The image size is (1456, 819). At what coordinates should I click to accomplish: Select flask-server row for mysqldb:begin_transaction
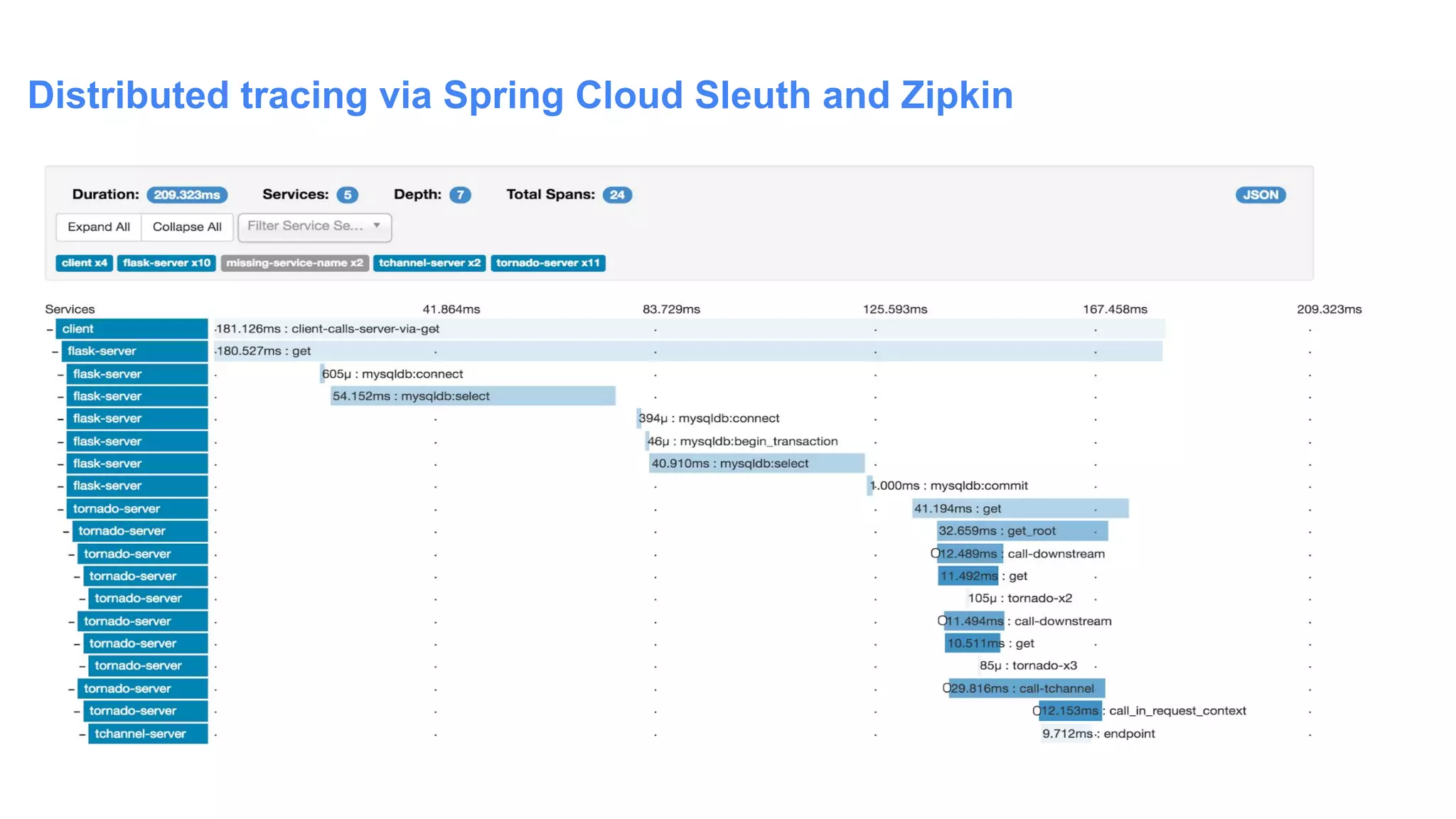point(137,441)
